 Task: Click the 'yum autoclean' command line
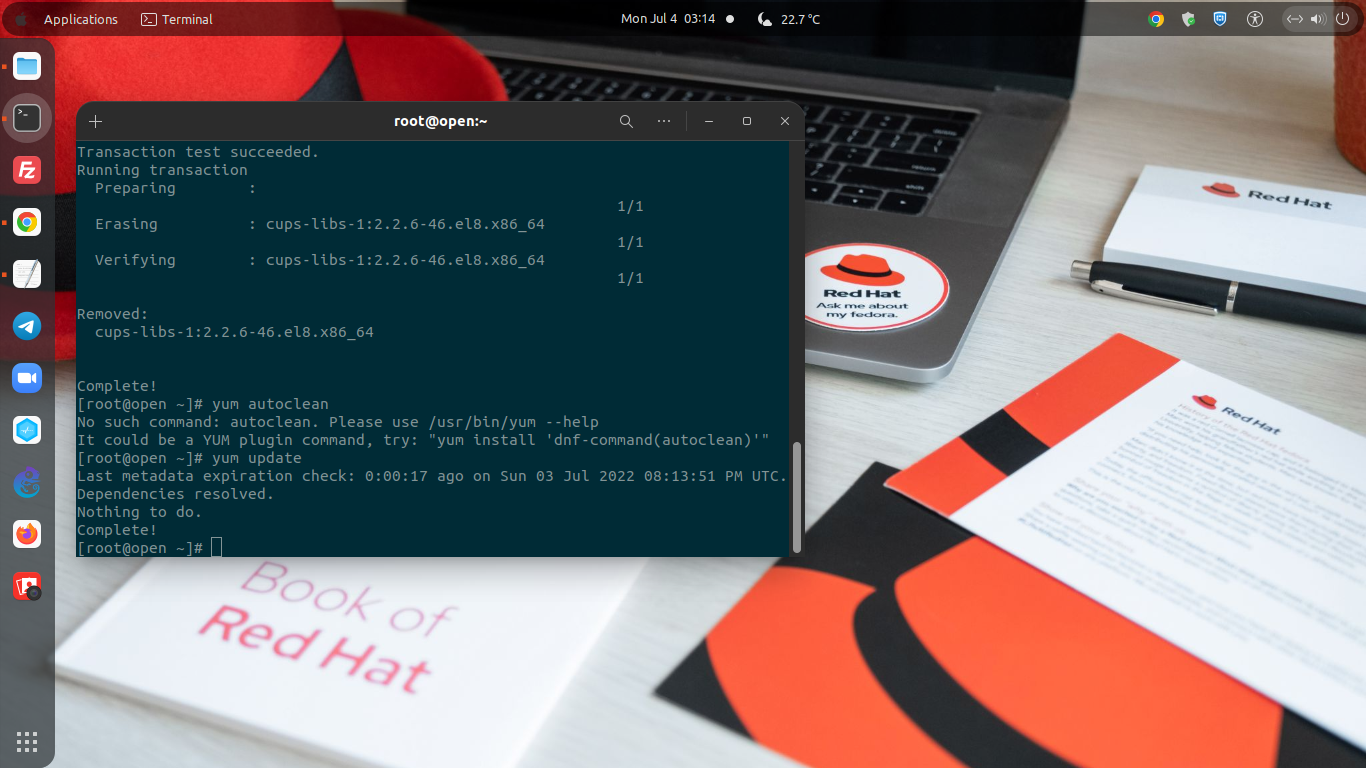click(x=203, y=404)
